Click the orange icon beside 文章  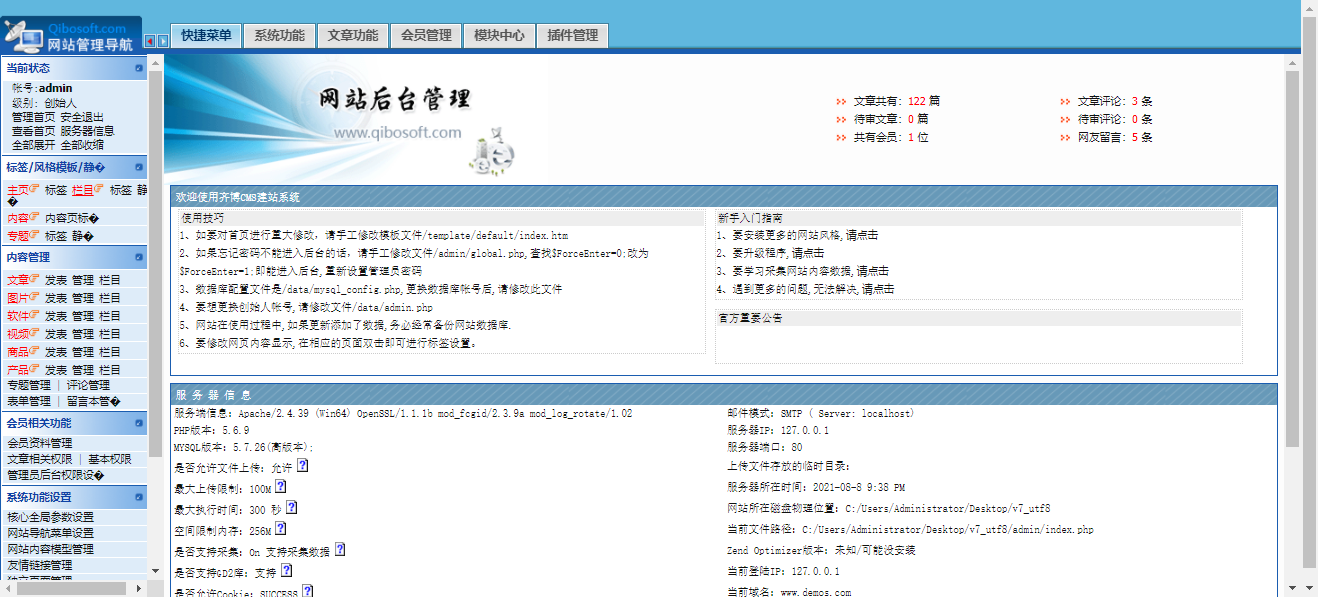click(x=35, y=279)
